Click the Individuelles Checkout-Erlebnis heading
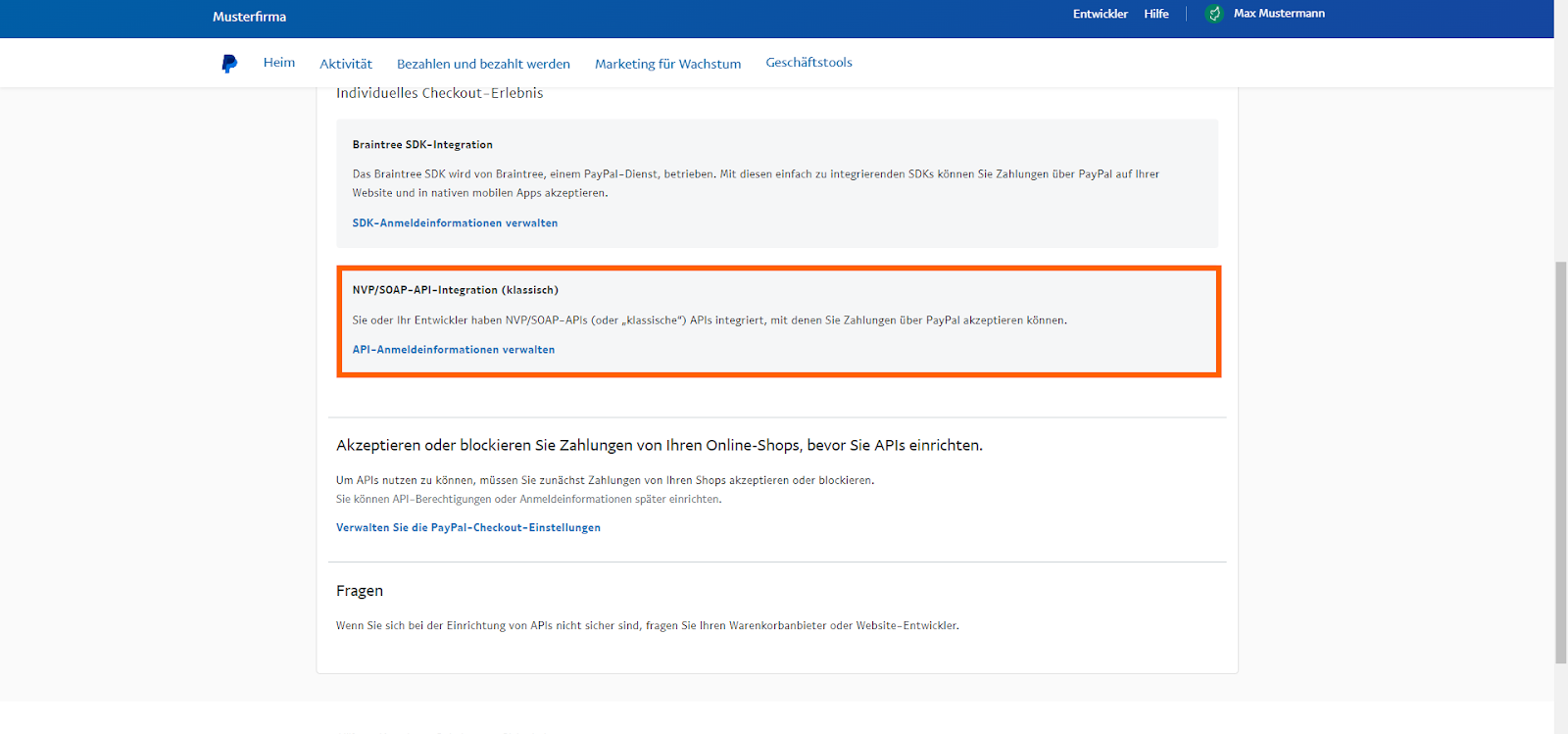 (439, 94)
